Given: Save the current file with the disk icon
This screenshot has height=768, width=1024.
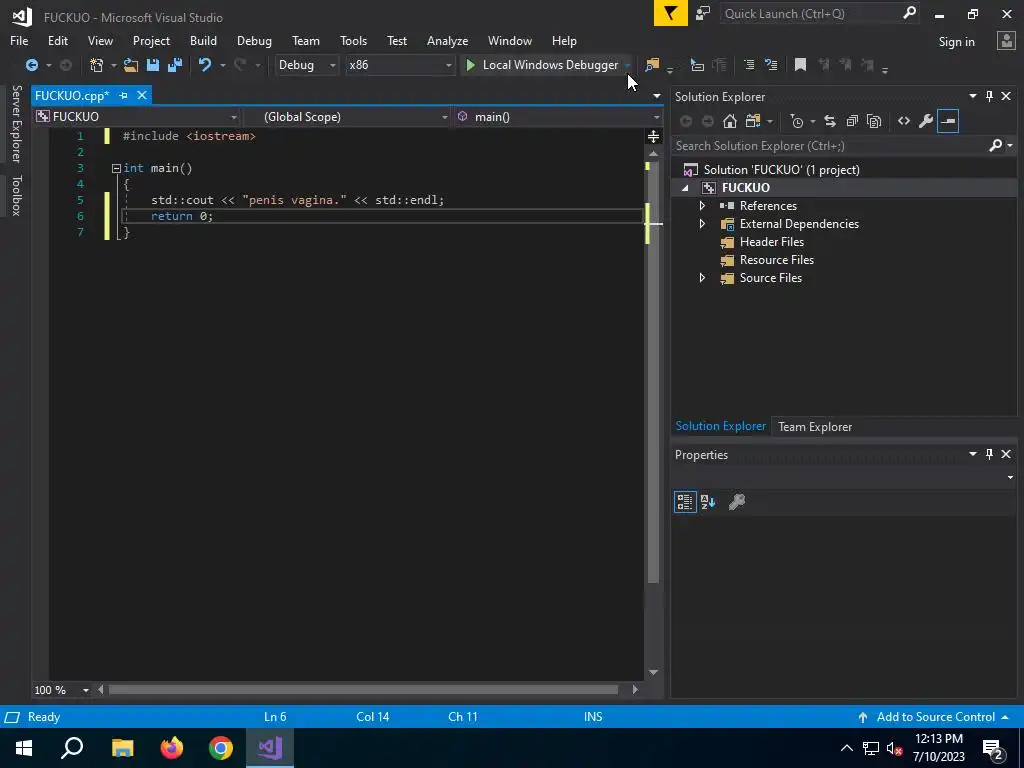Looking at the screenshot, I should pos(153,65).
